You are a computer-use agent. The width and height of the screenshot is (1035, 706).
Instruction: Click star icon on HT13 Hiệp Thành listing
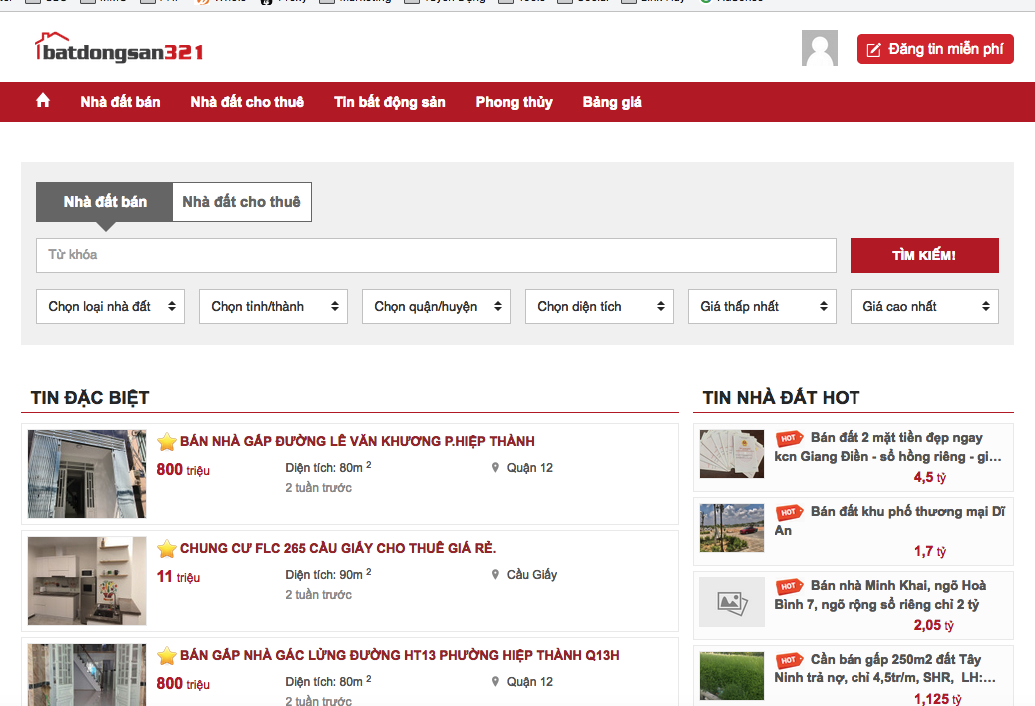coord(167,655)
